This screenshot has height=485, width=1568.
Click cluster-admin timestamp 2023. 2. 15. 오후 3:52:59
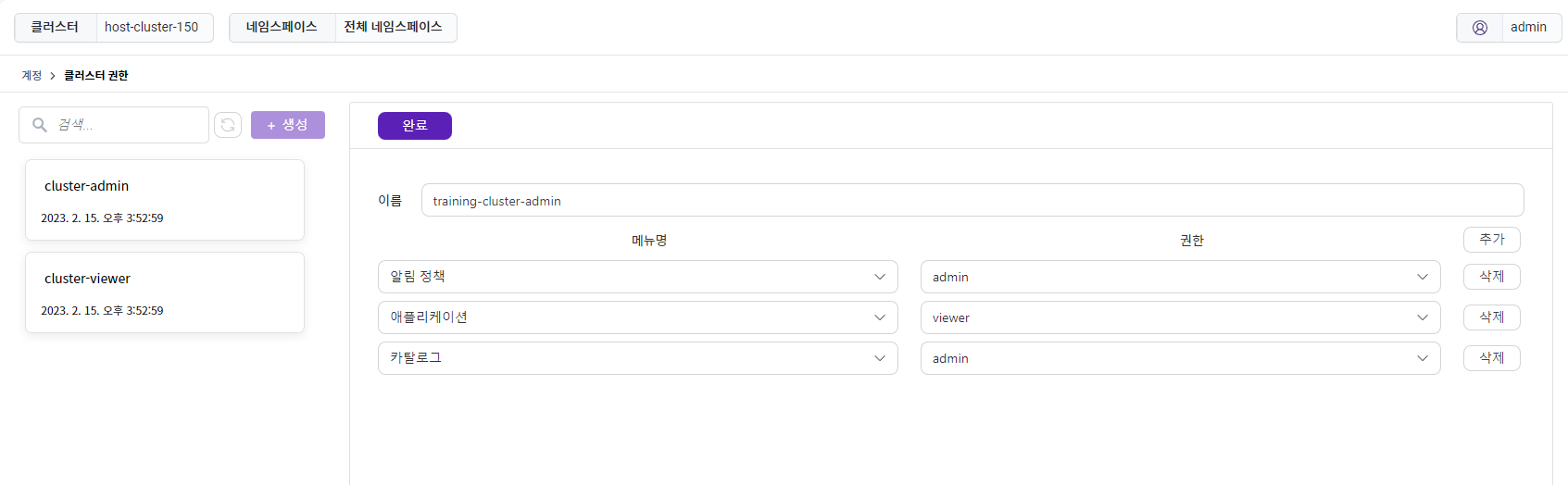(102, 218)
